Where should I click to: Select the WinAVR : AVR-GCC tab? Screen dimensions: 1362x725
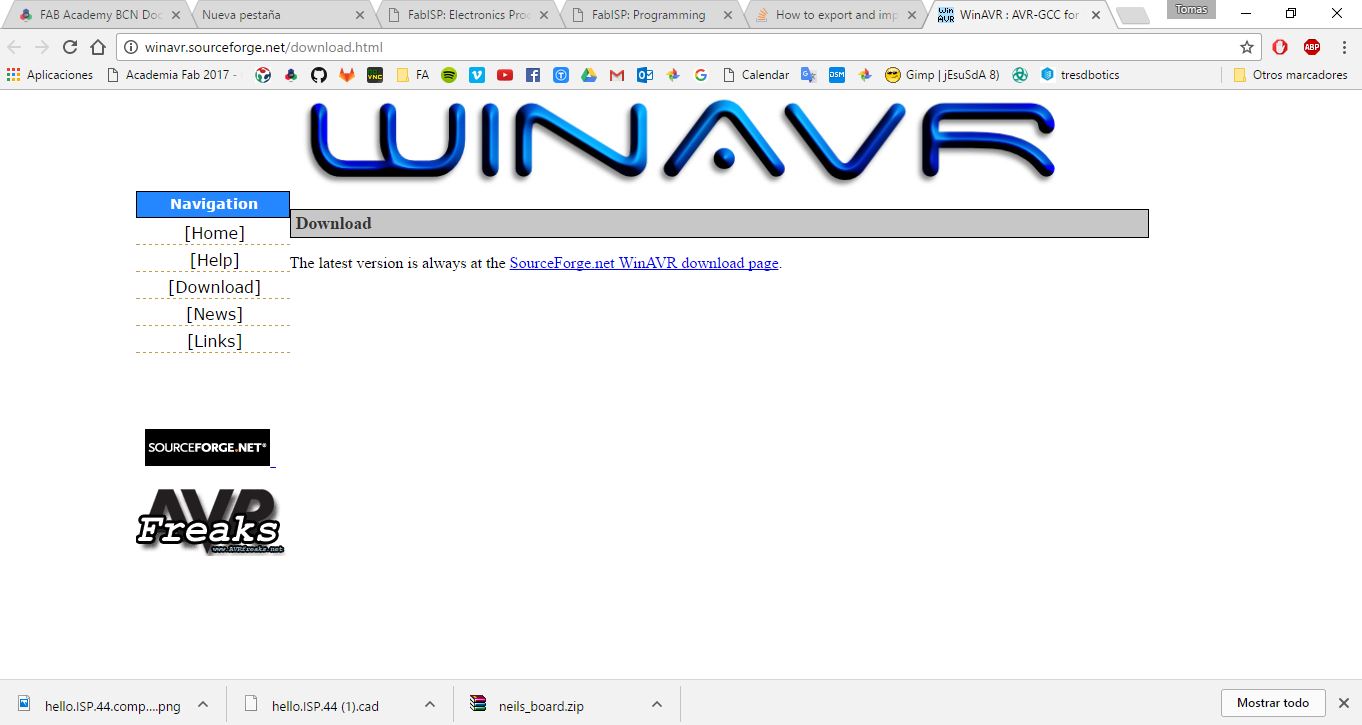click(1018, 15)
